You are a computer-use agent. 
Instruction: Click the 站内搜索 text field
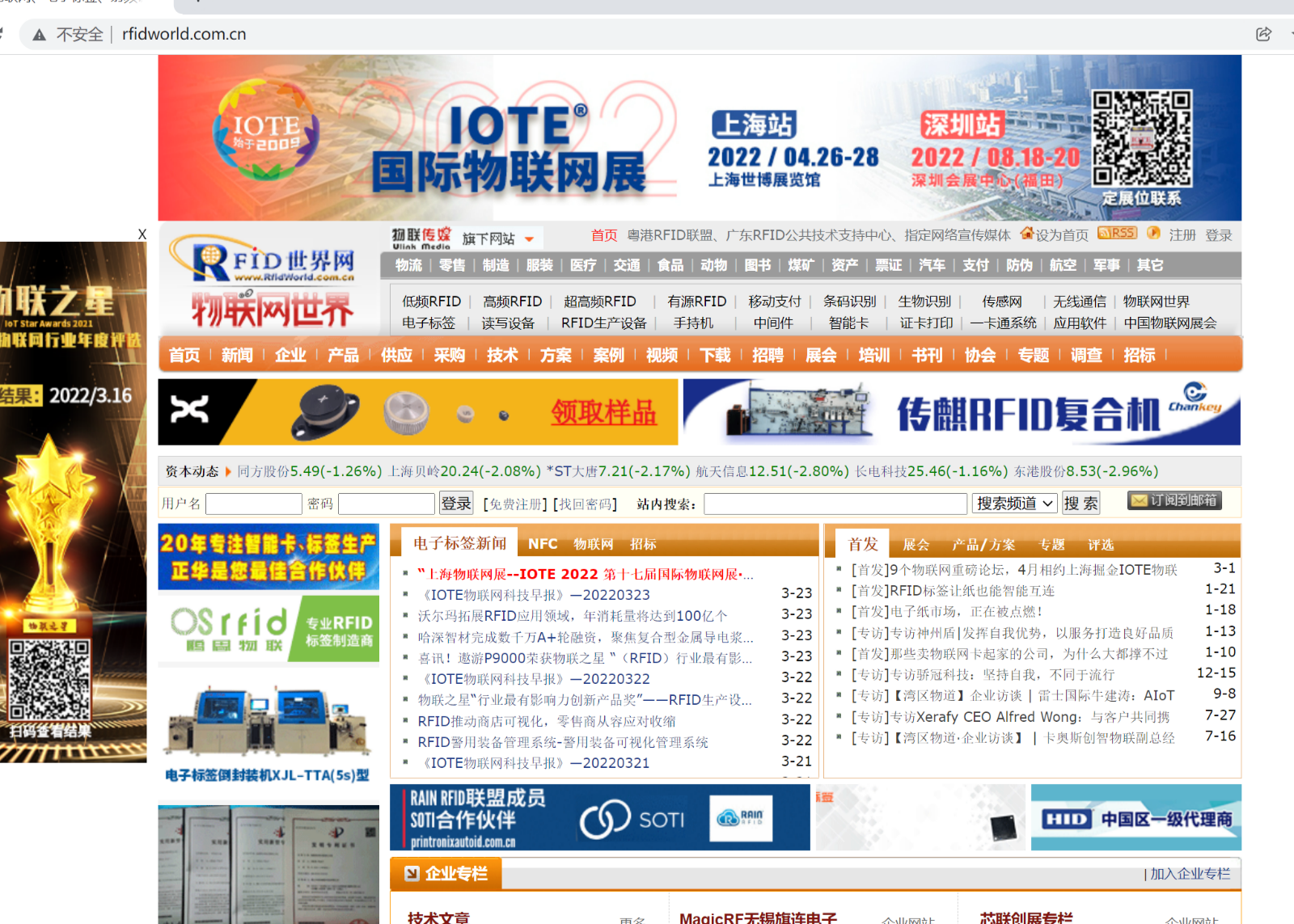[x=835, y=504]
